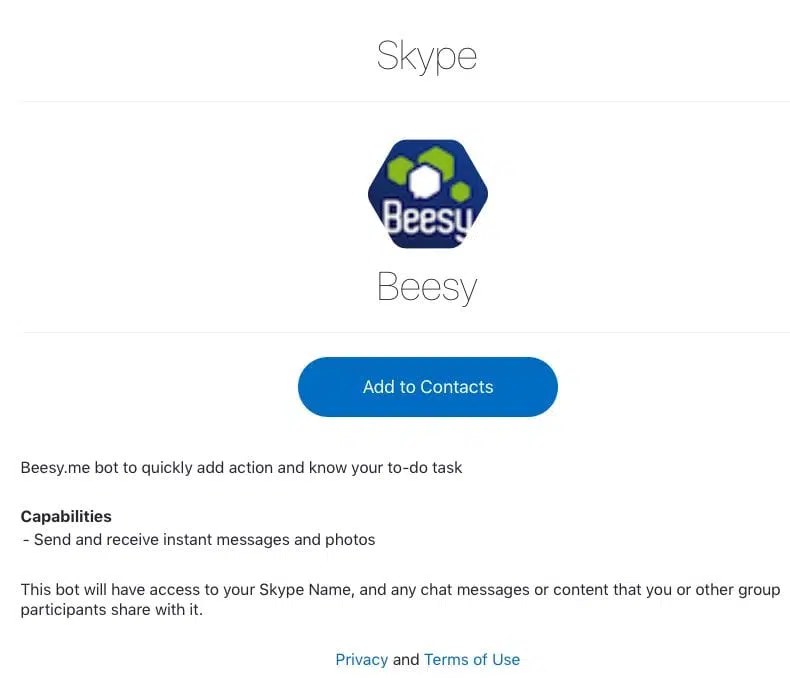Click the Beesy bot name under logo

pos(427,287)
